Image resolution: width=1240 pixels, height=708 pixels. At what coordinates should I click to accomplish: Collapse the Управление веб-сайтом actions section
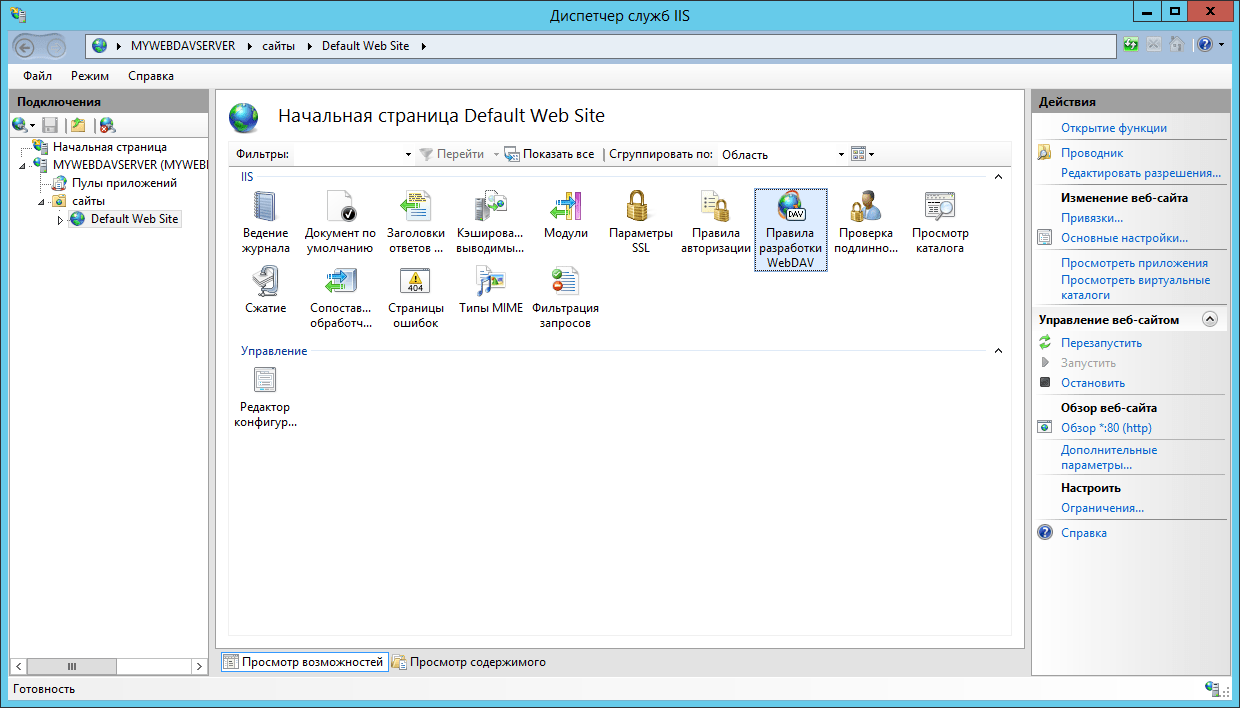click(1210, 320)
